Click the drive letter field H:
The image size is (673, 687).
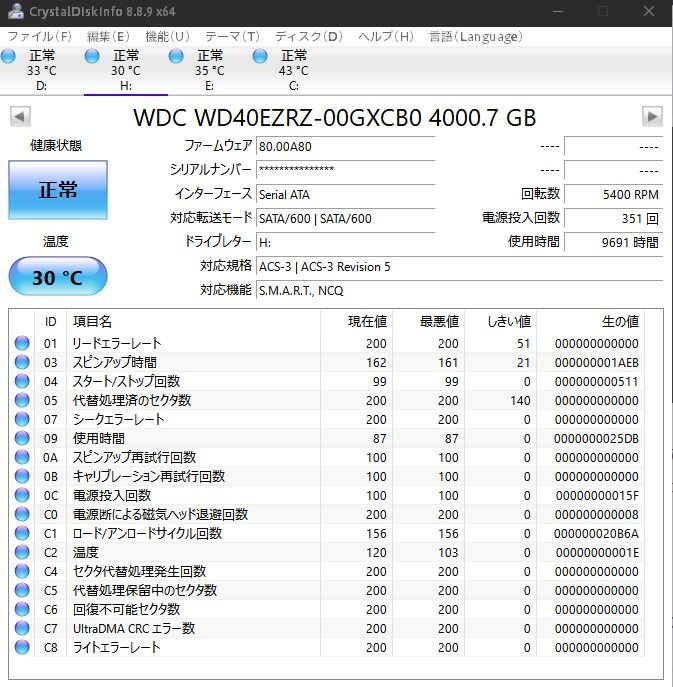coord(345,242)
